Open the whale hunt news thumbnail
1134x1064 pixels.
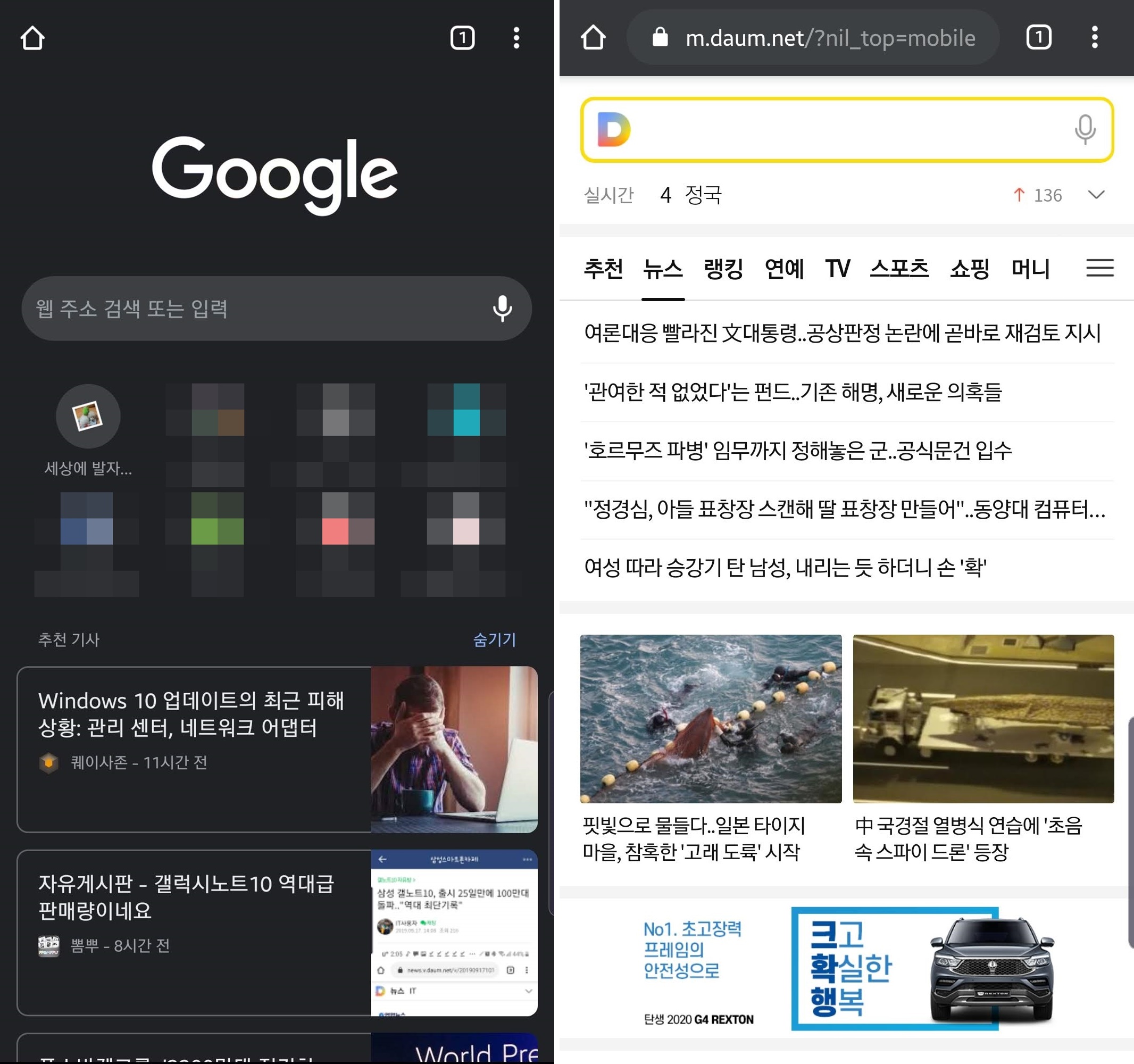point(710,718)
